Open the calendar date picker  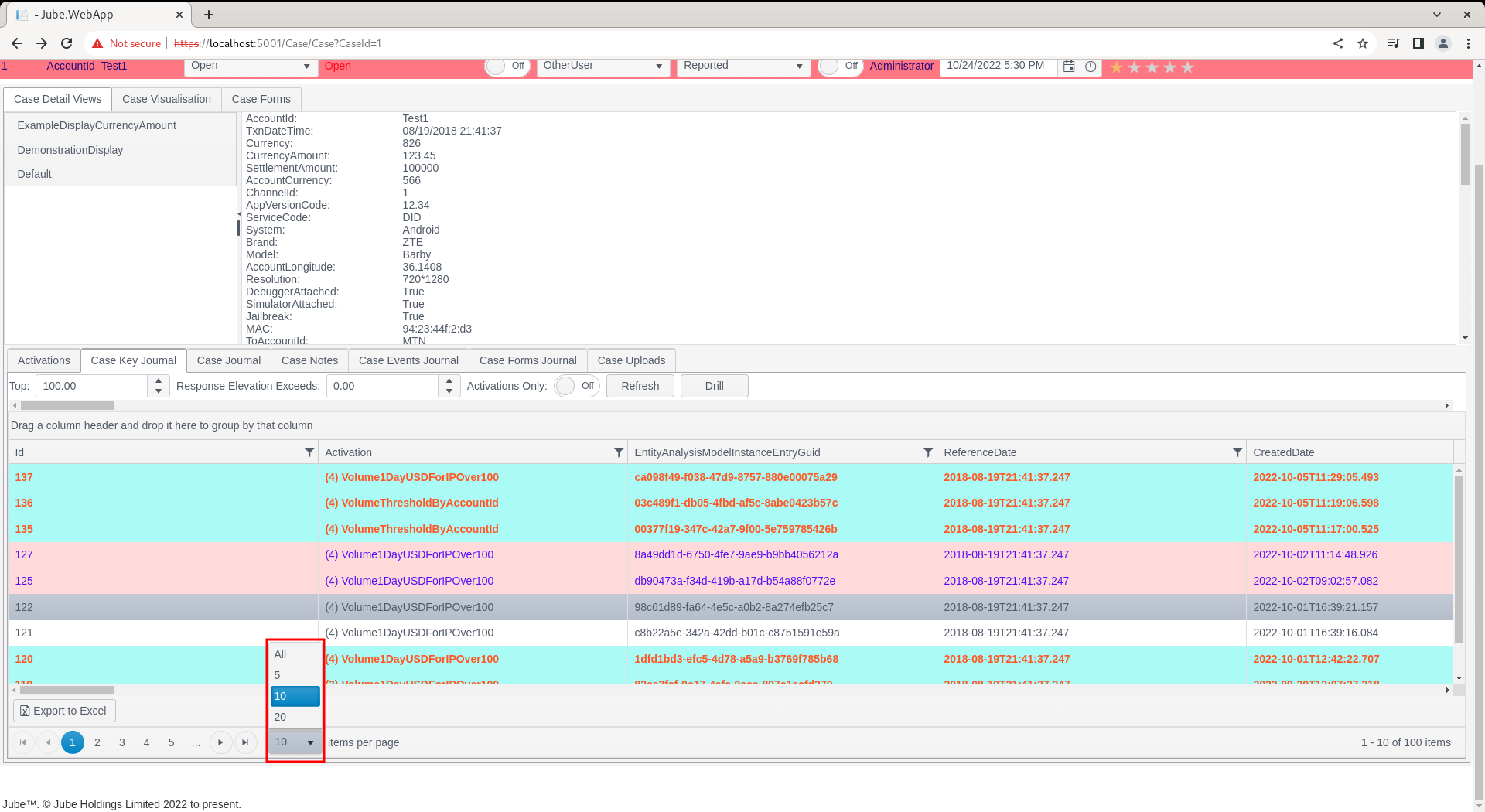1069,67
